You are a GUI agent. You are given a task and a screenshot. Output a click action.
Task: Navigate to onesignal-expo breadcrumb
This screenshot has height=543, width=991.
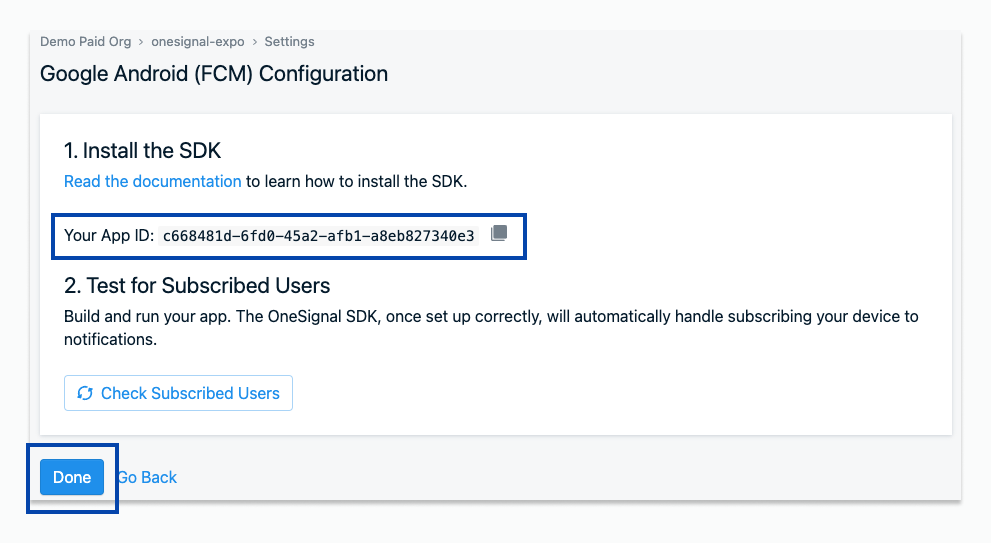(x=198, y=42)
